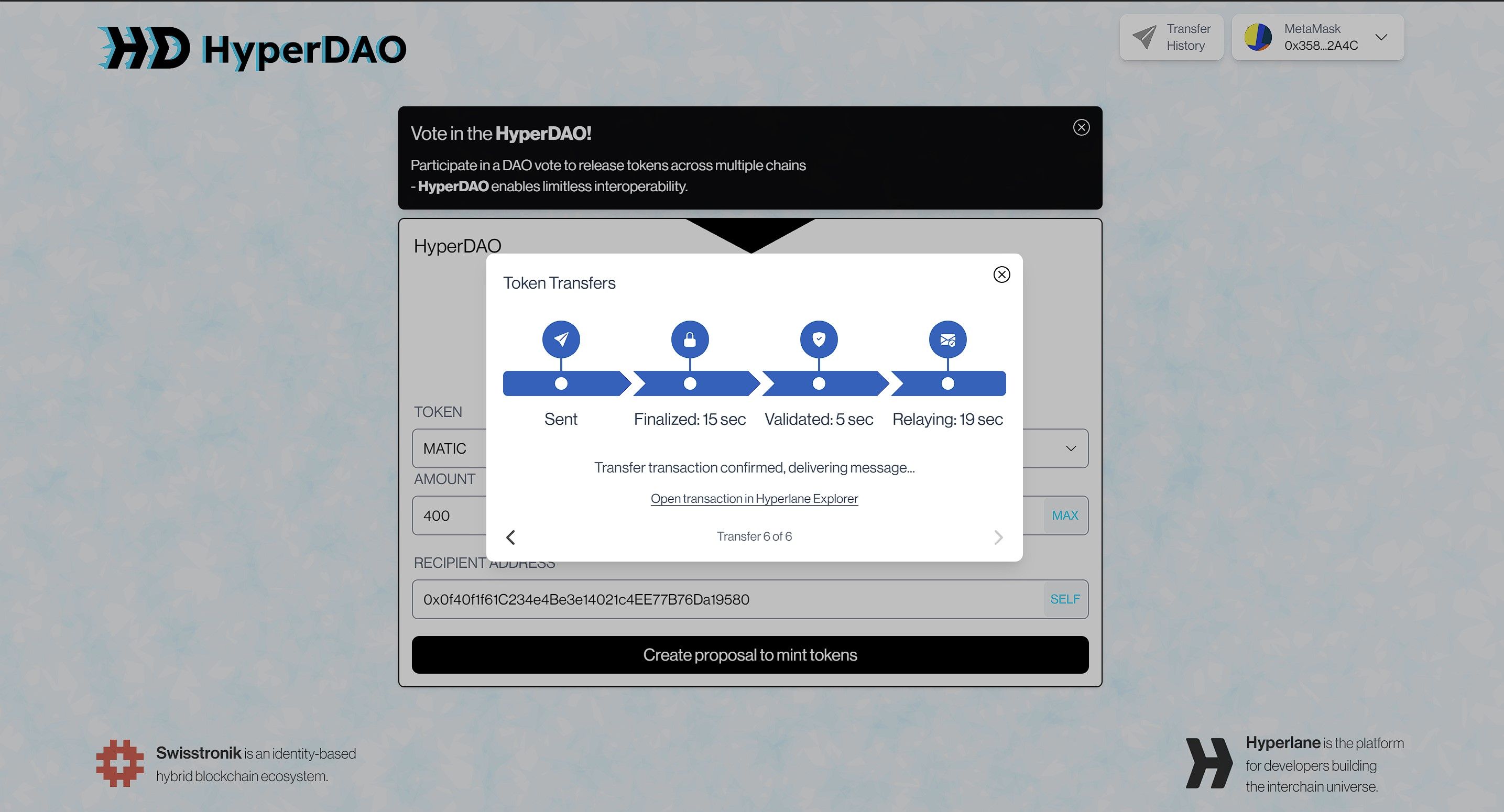This screenshot has height=812, width=1504.
Task: Click the Validated stage shield icon
Action: tap(819, 339)
